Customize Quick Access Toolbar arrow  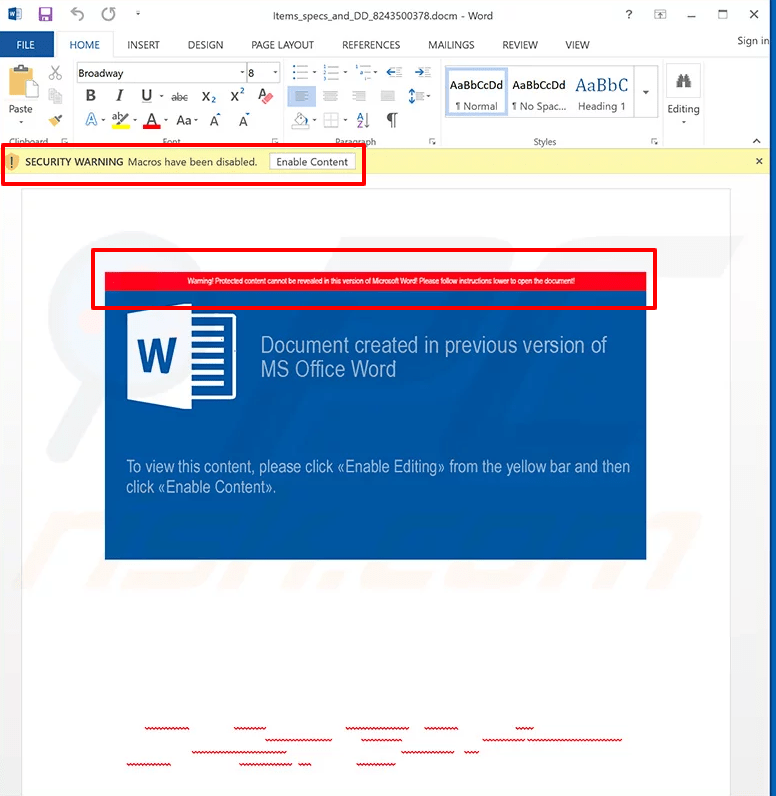tap(138, 14)
